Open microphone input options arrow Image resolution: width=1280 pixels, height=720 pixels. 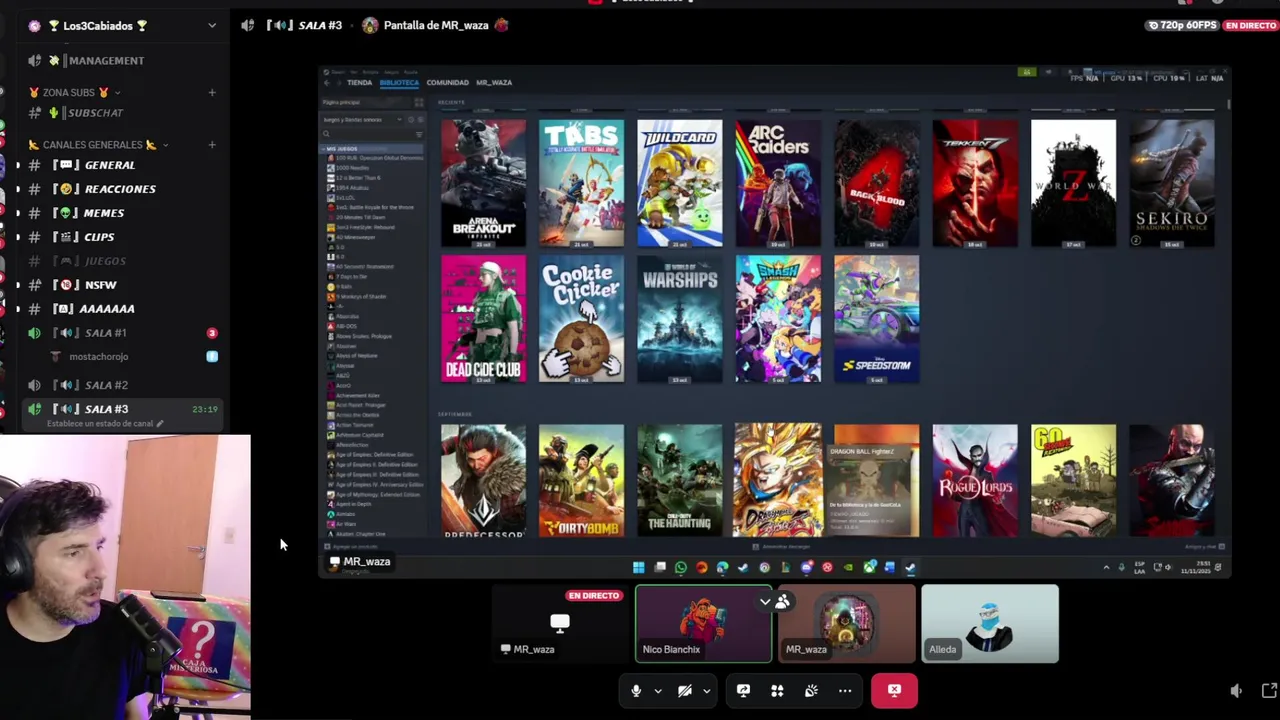coord(658,691)
